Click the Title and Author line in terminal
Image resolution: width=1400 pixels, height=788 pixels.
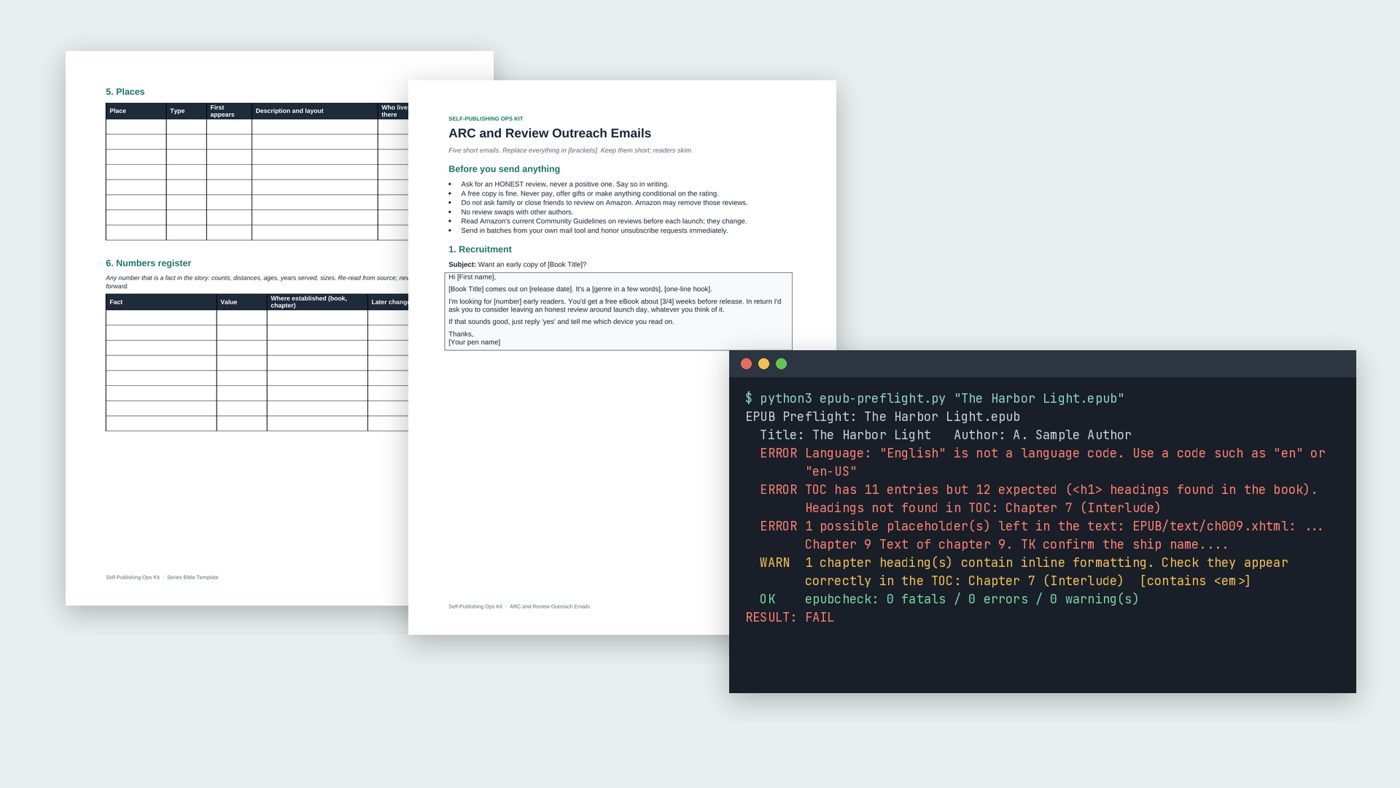(945, 435)
